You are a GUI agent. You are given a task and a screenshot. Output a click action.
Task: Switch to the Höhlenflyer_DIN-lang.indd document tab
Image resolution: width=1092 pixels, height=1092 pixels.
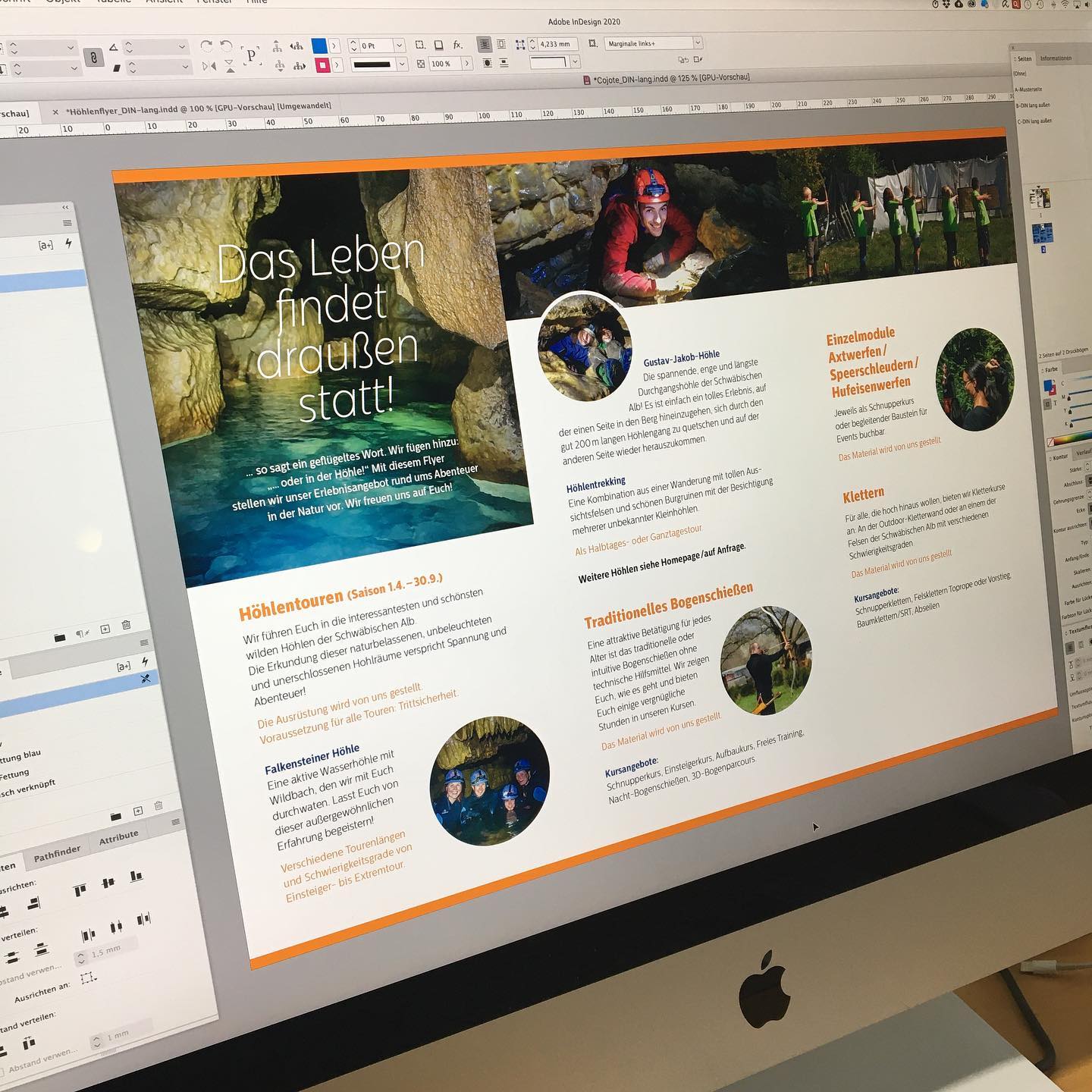click(199, 108)
